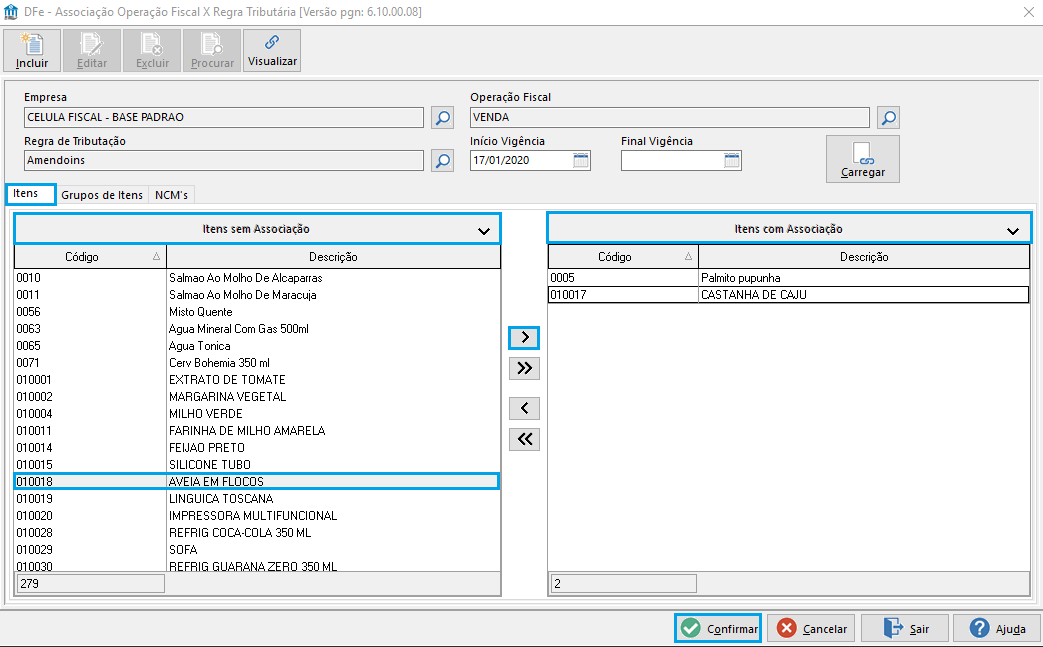Click the Incluir toolbar button

(x=32, y=51)
